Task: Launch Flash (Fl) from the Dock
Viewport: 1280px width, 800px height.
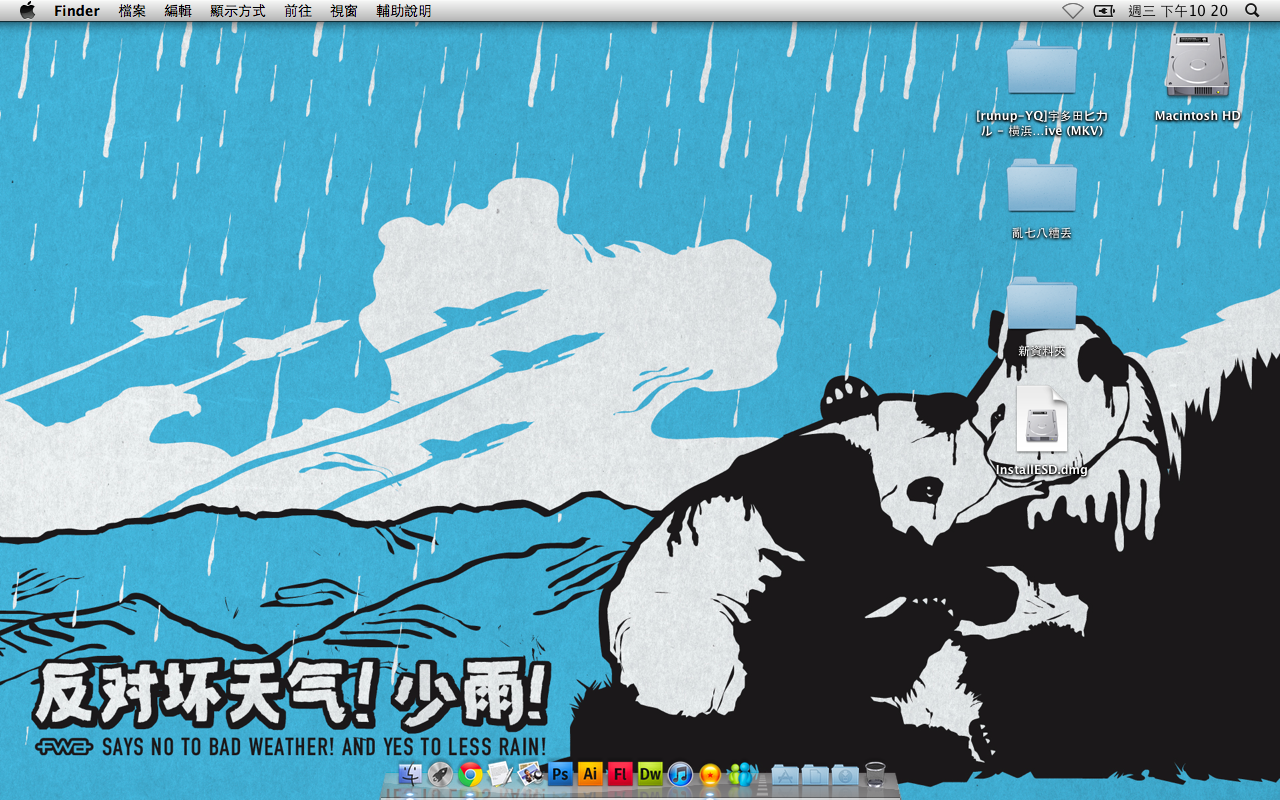Action: pyautogui.click(x=620, y=774)
